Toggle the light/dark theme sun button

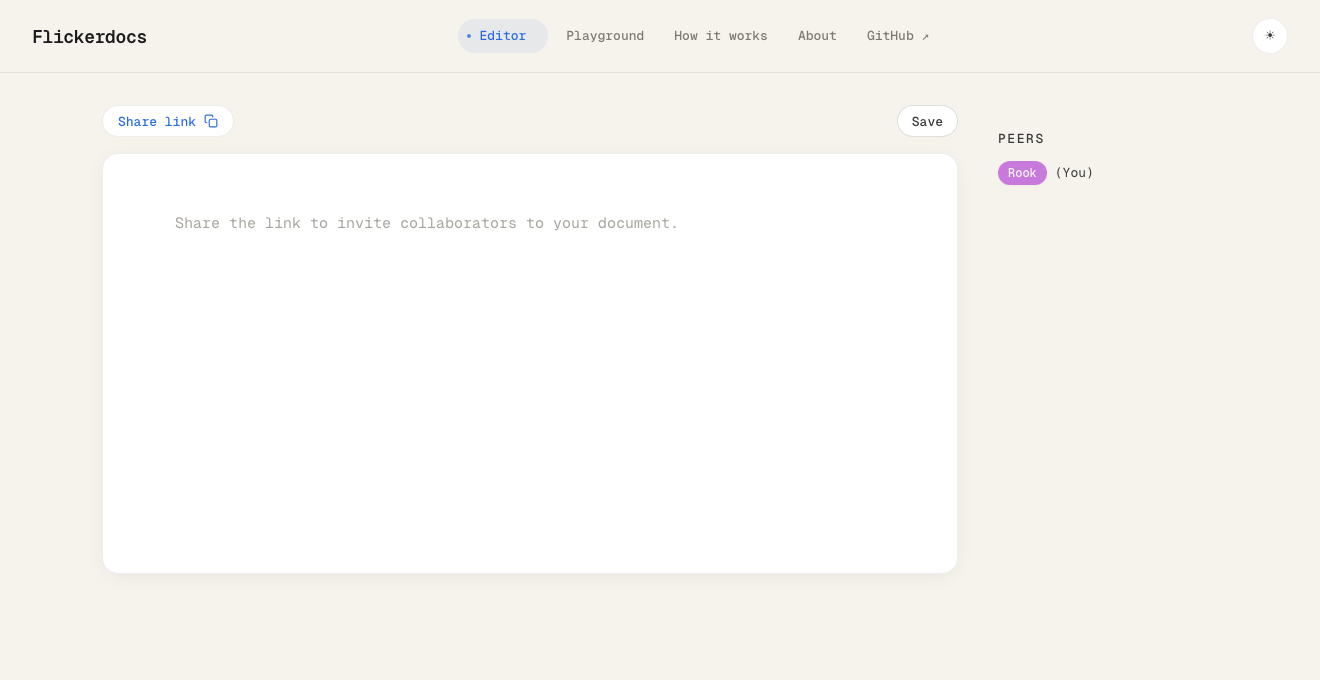click(x=1270, y=36)
